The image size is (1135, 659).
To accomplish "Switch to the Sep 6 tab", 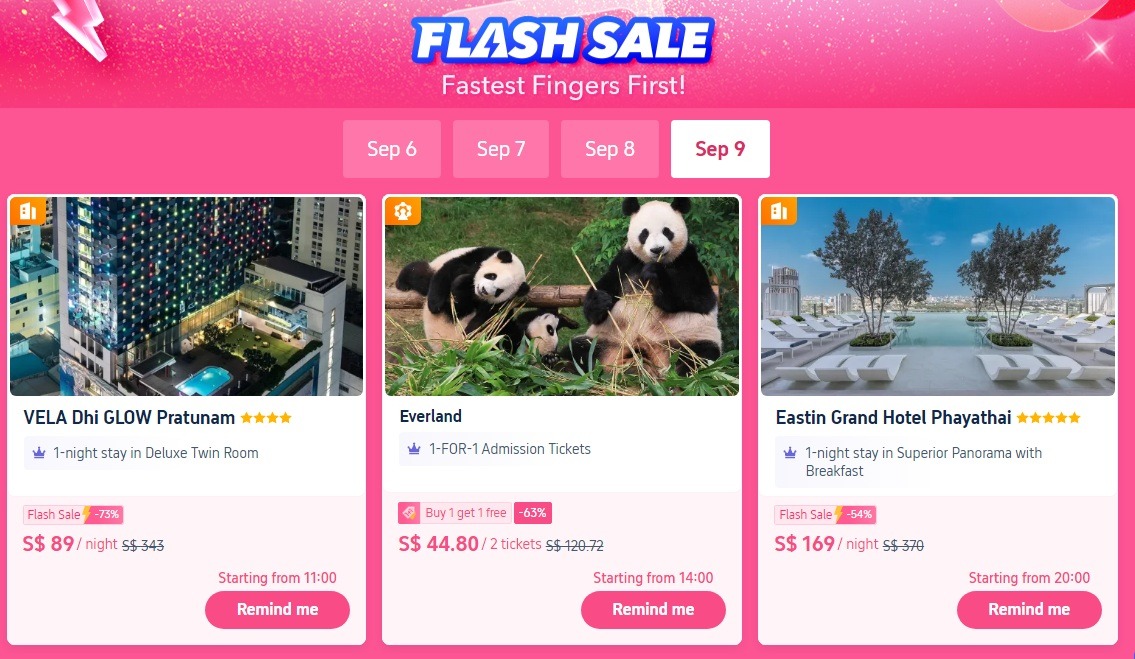I will click(392, 149).
